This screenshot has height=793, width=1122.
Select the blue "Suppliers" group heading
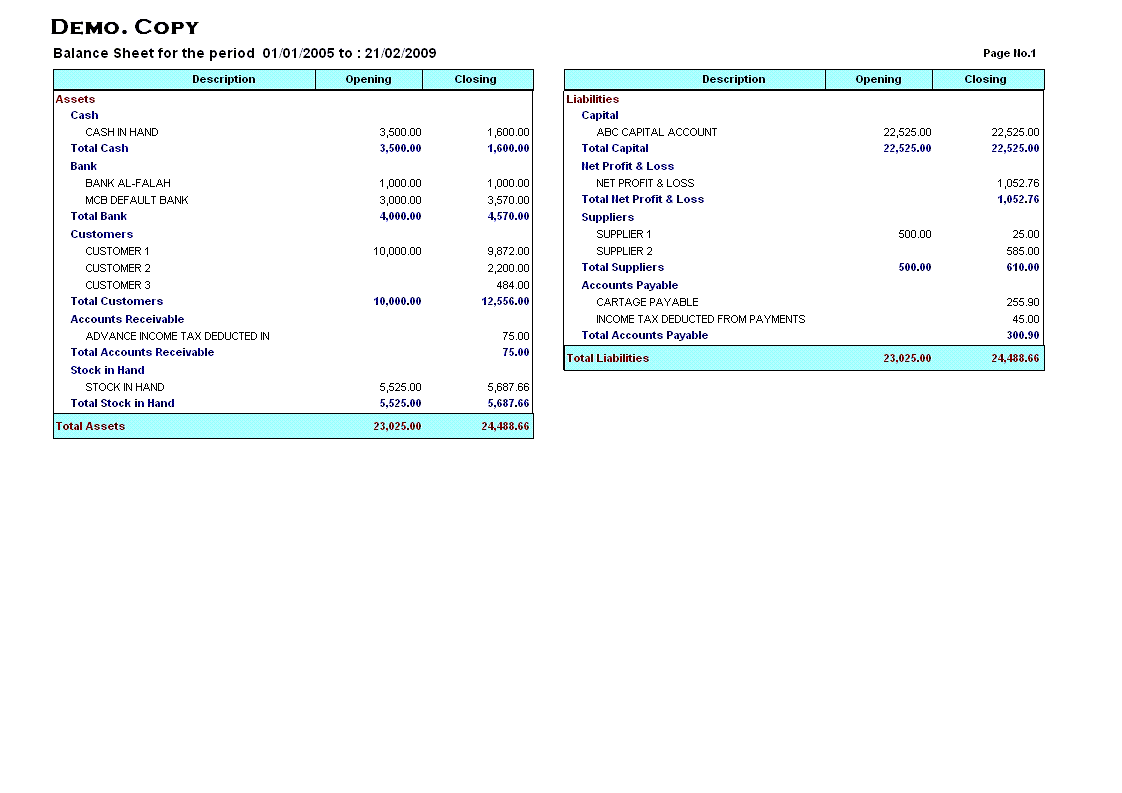pyautogui.click(x=608, y=217)
